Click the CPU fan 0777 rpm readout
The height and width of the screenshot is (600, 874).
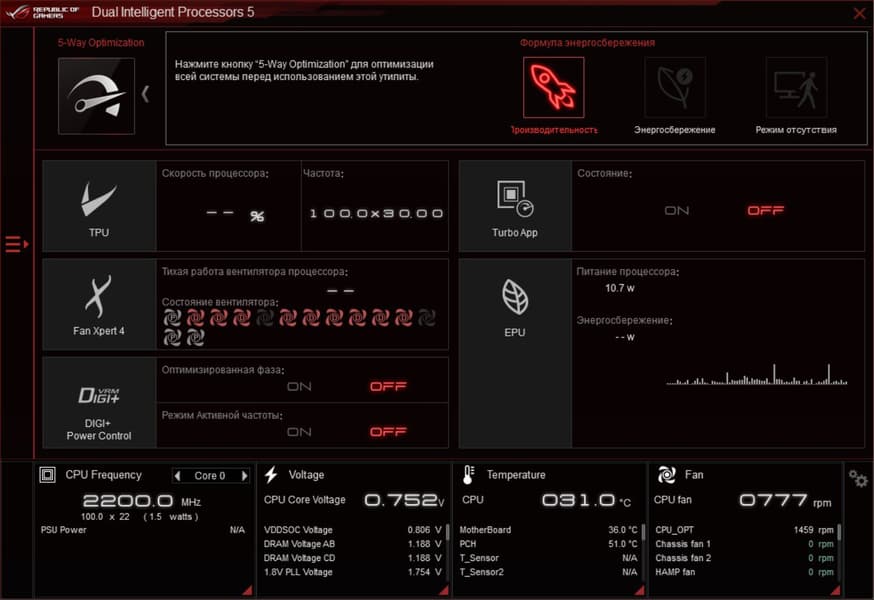pos(785,501)
